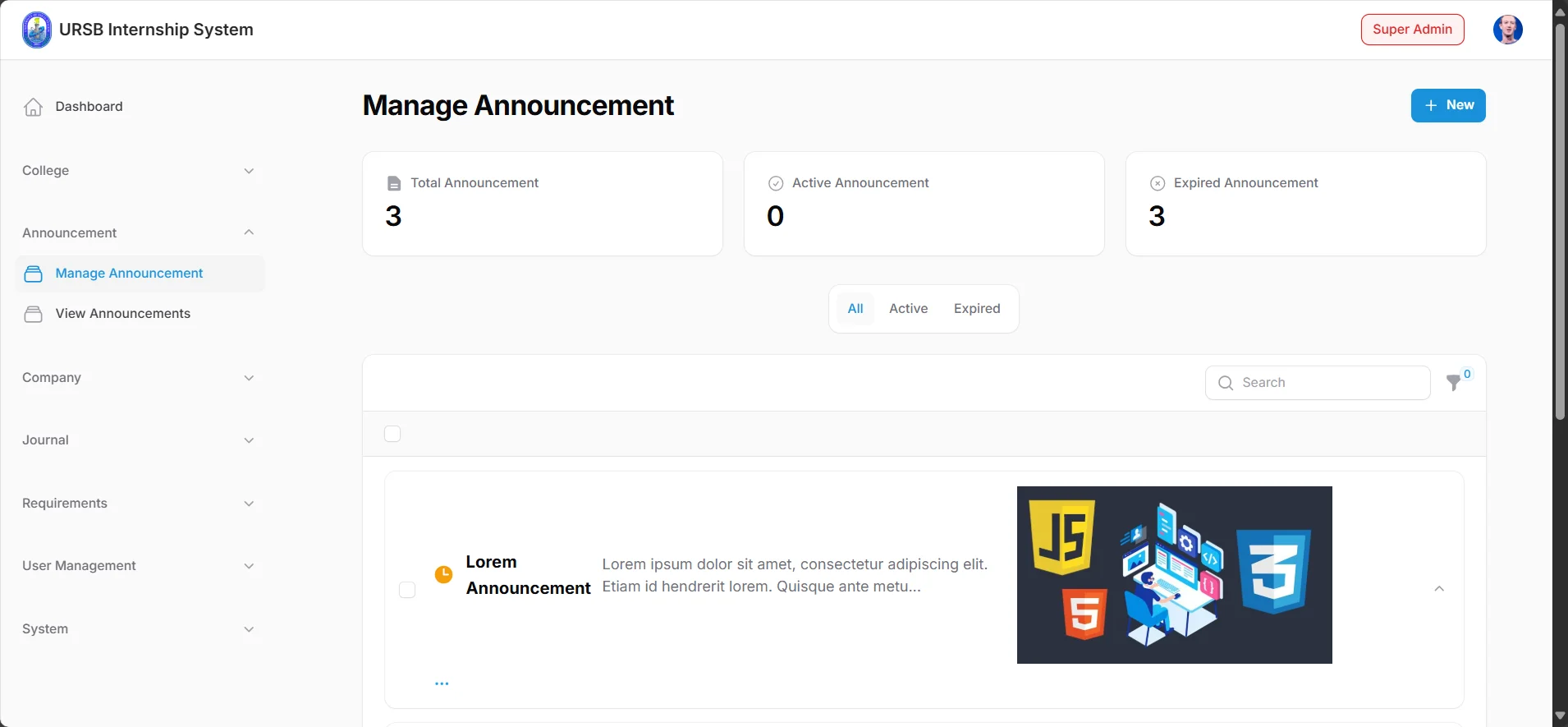The width and height of the screenshot is (1568, 727).
Task: Go to Dashboard in sidebar
Action: 140,107
